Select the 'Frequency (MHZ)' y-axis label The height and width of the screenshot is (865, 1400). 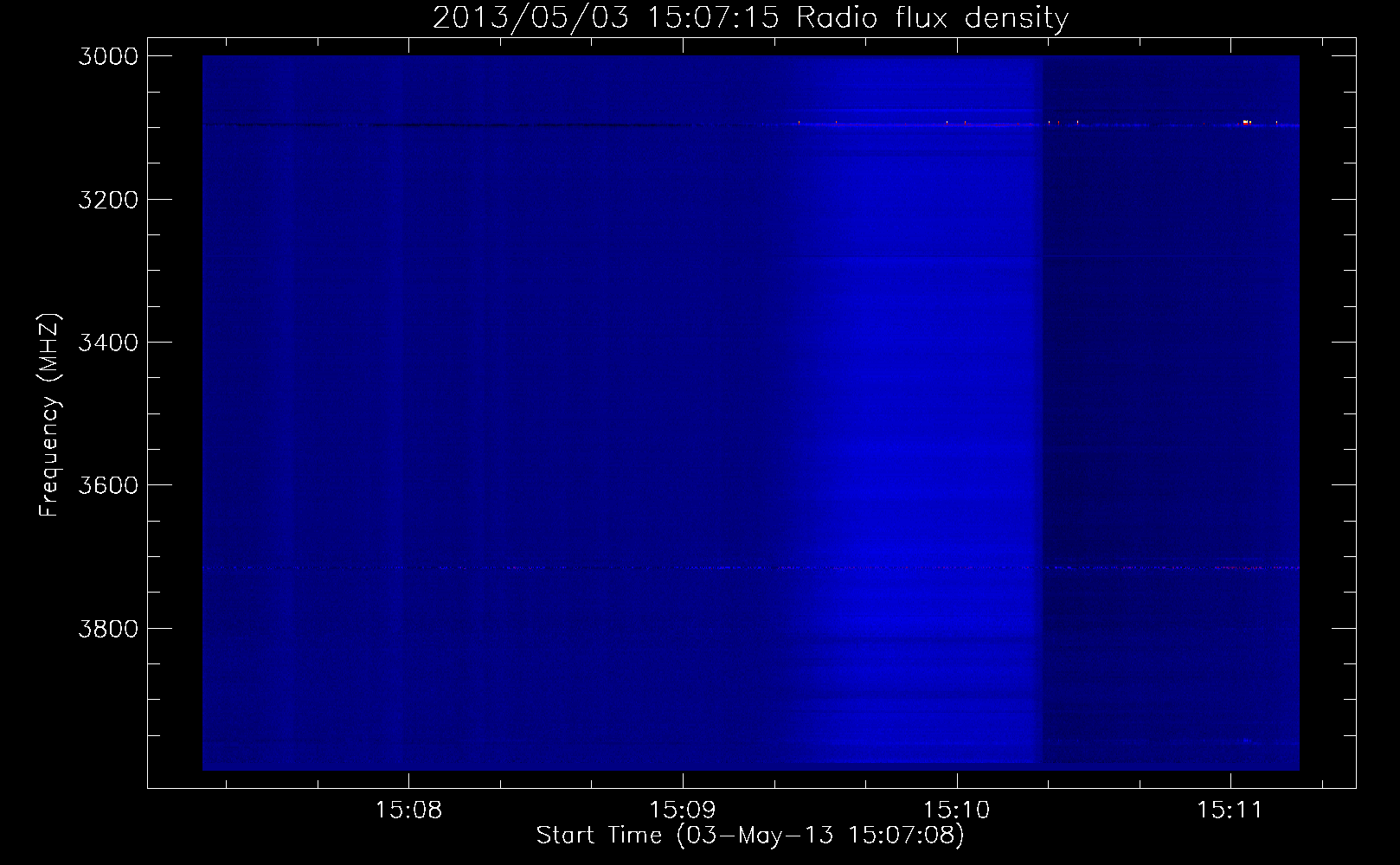pyautogui.click(x=49, y=415)
